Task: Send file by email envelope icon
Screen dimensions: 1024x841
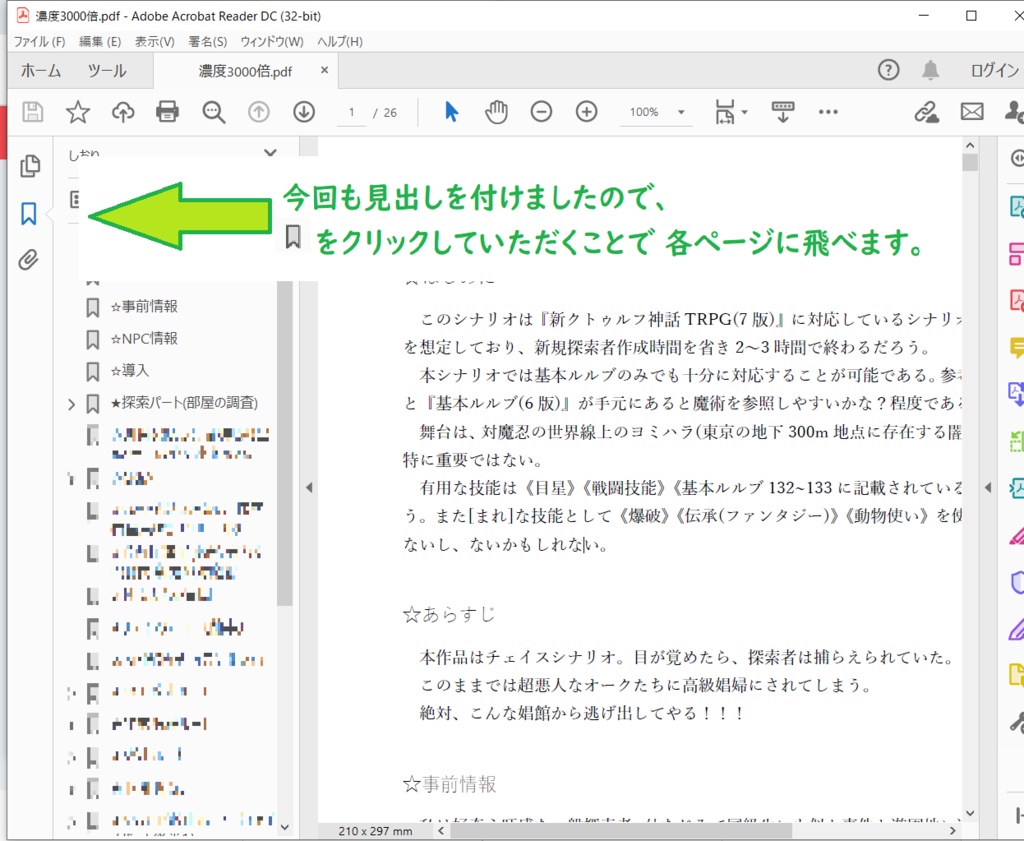Action: point(972,112)
